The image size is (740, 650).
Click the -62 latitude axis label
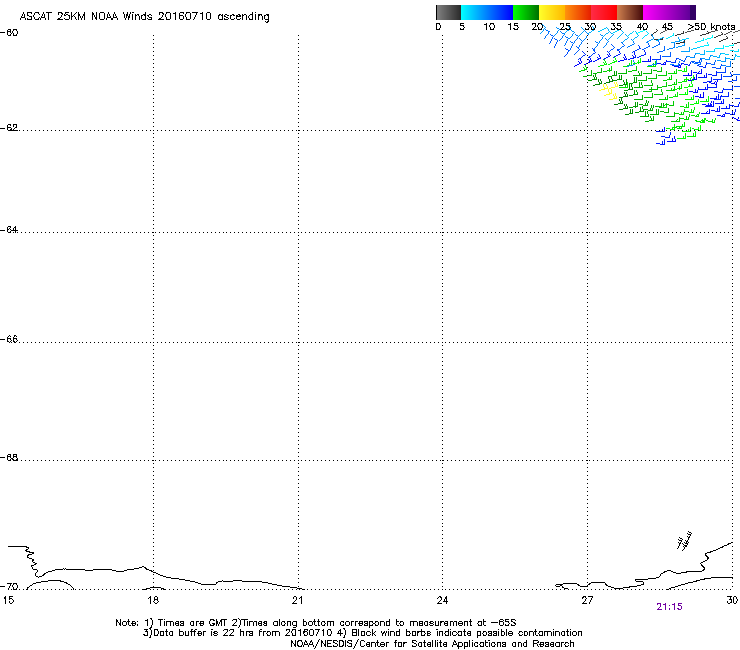click(x=9, y=128)
